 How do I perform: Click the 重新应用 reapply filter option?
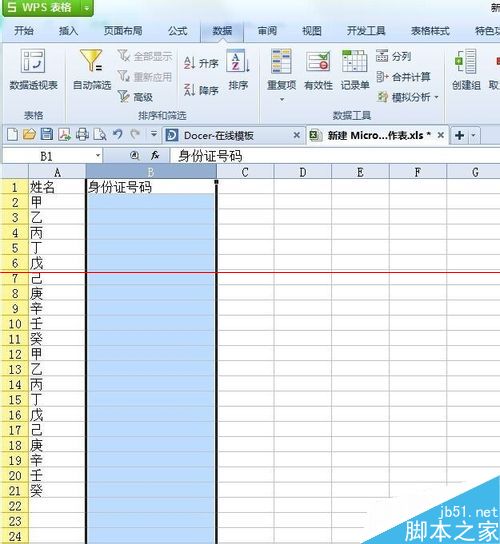pos(145,76)
